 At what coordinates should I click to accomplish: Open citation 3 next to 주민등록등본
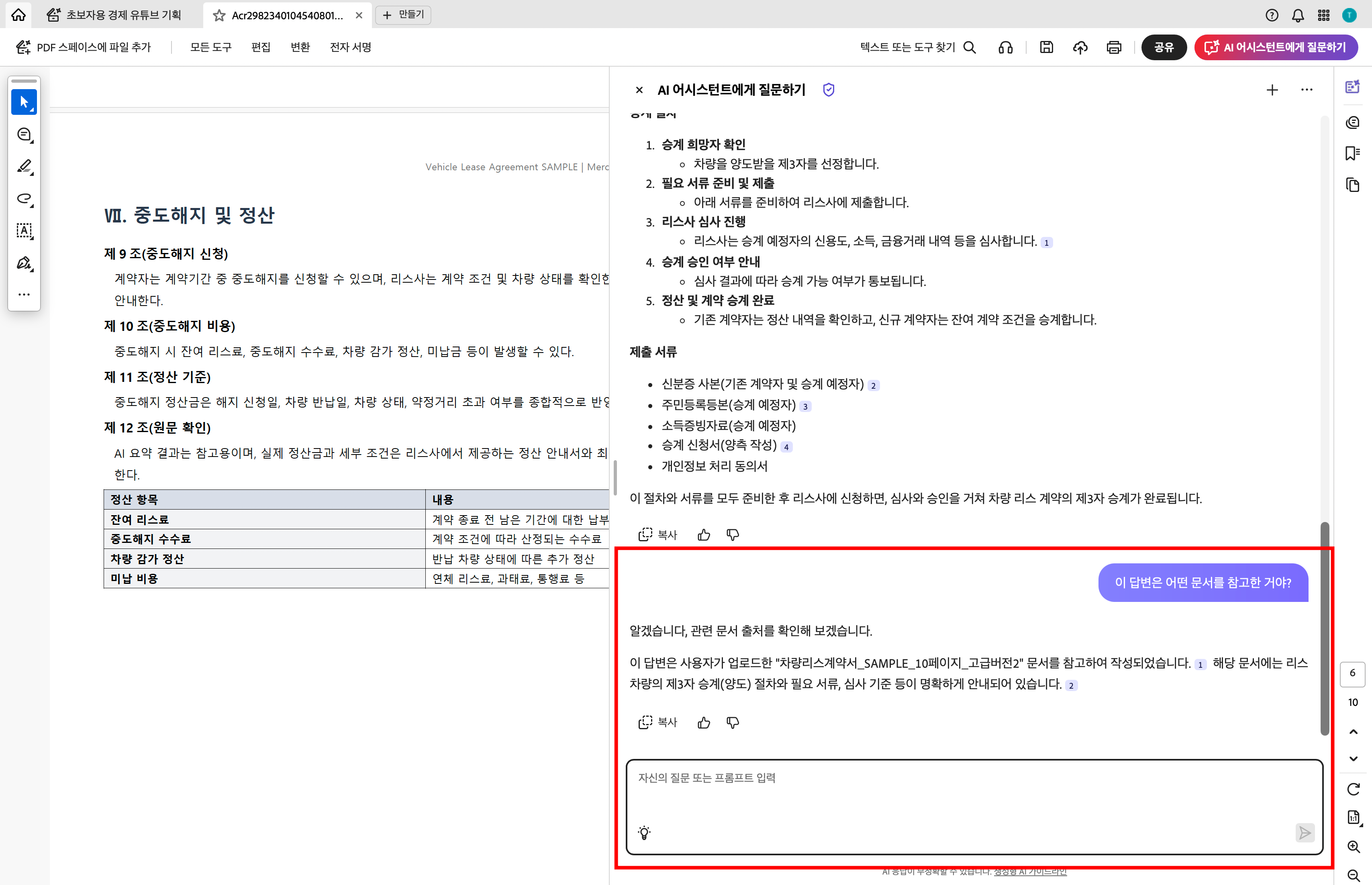[x=805, y=406]
